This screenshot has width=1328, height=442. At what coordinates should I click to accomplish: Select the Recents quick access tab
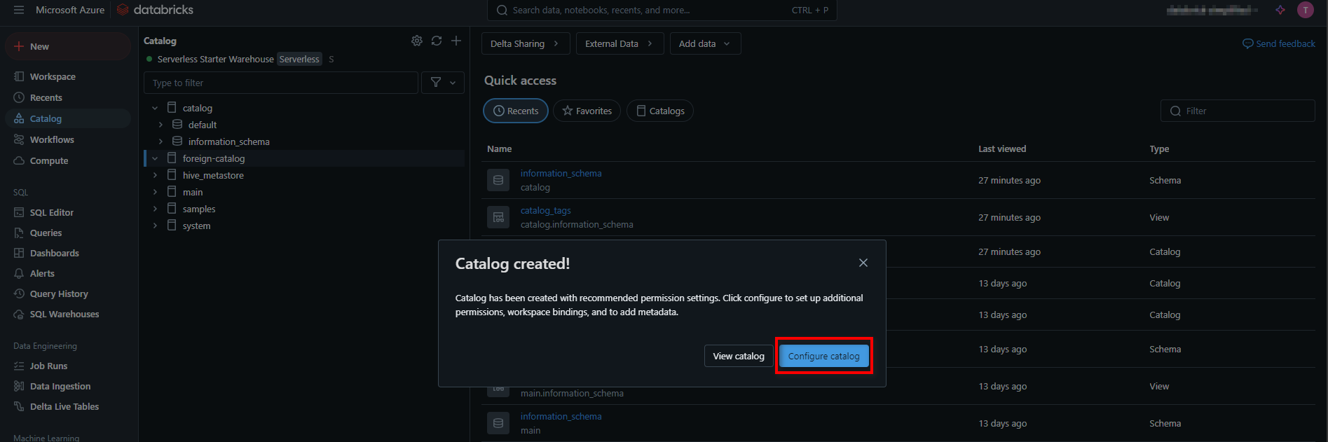pyautogui.click(x=516, y=111)
